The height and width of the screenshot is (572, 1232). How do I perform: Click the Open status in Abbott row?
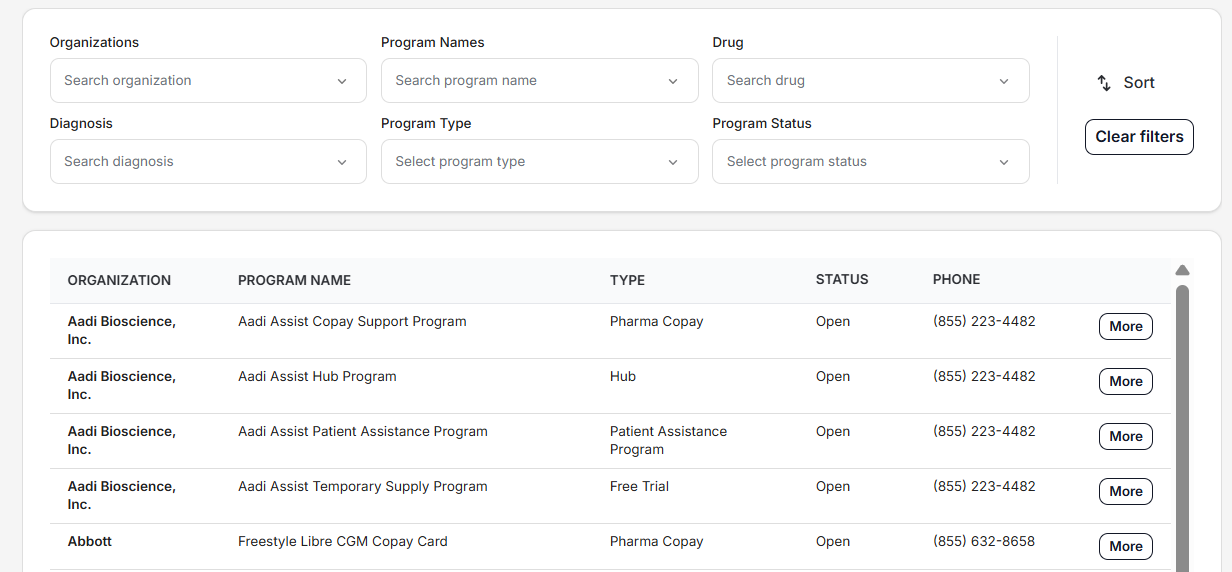coord(833,541)
